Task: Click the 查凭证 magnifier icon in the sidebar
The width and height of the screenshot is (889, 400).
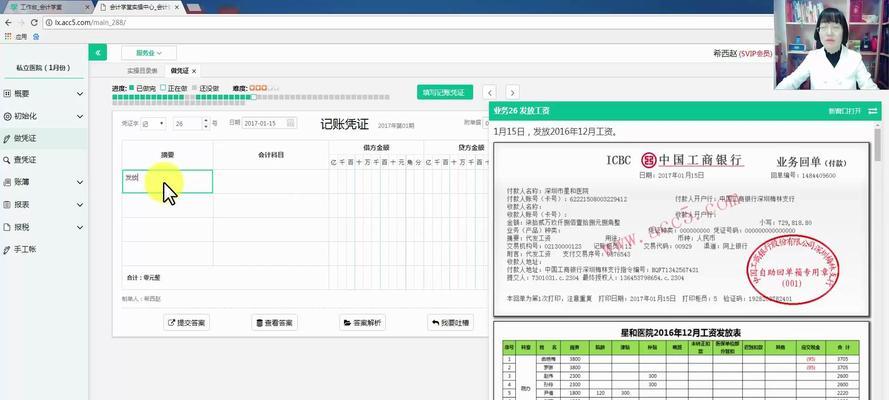Action: (x=8, y=160)
